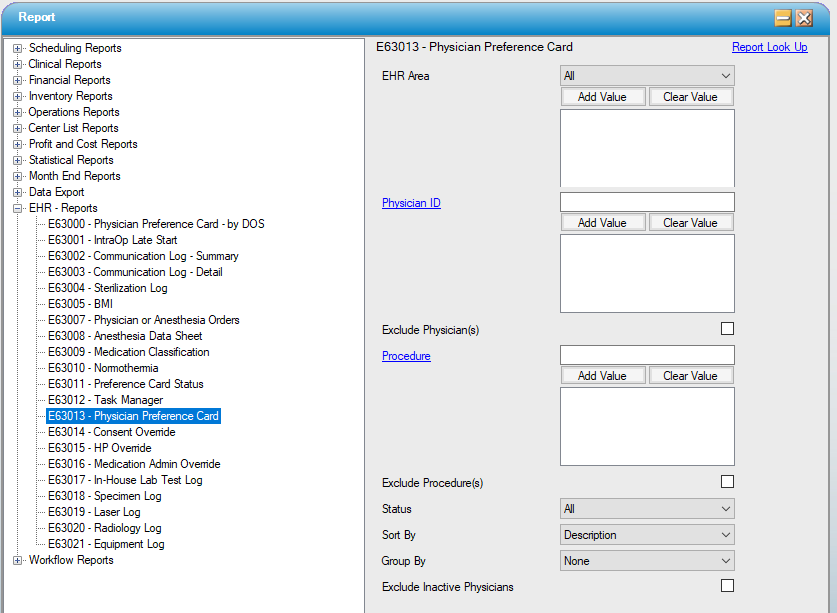837x613 pixels.
Task: Check the Exclude Procedure(s) checkbox
Action: pyautogui.click(x=727, y=481)
